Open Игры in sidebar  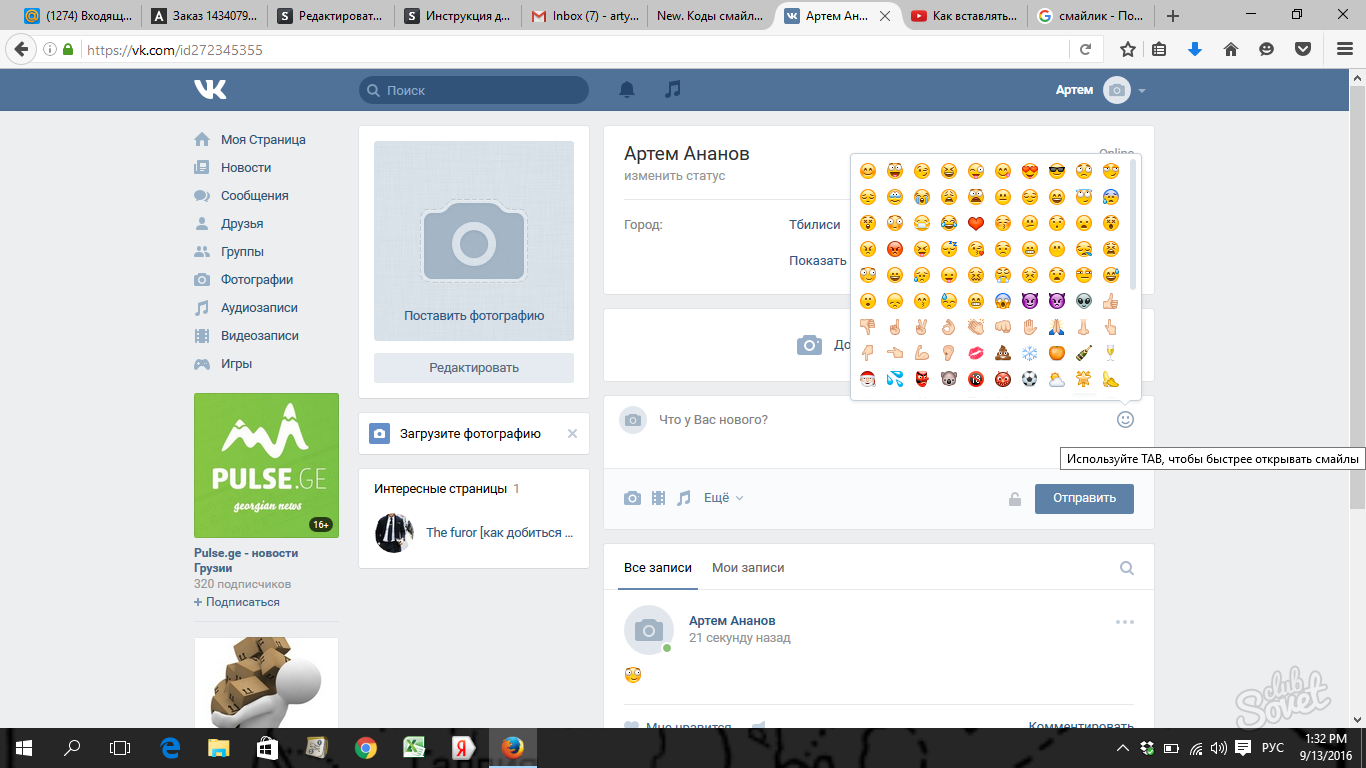(236, 364)
